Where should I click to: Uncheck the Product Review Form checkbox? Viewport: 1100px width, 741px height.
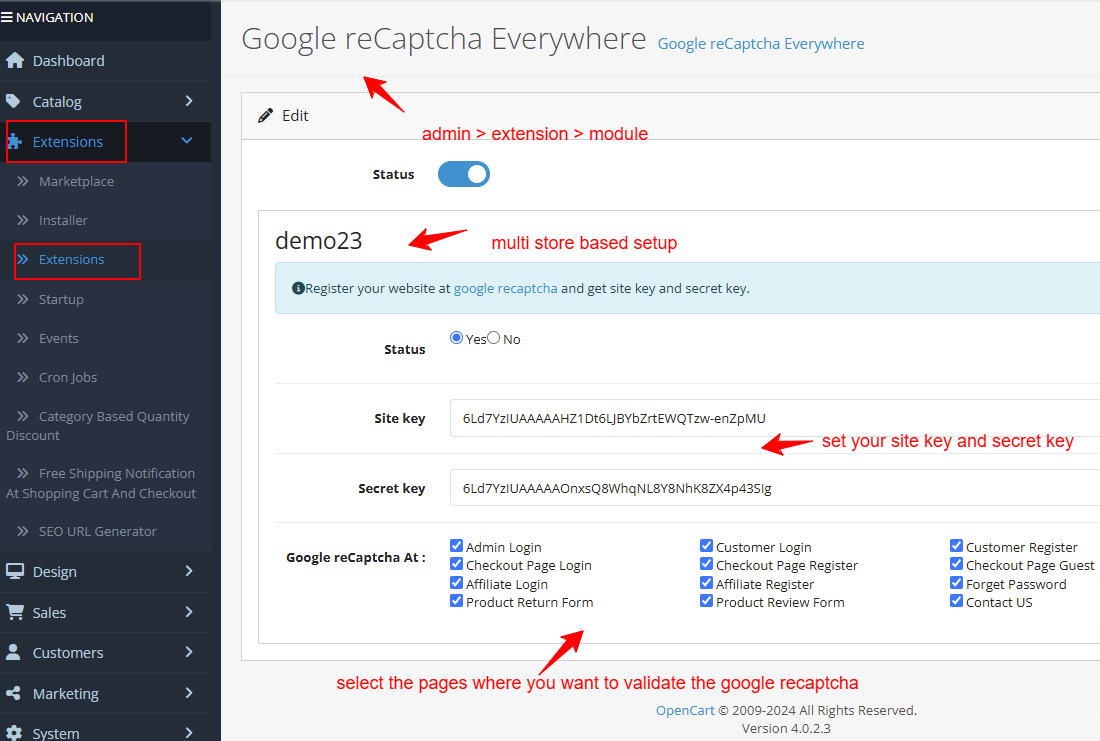(706, 601)
